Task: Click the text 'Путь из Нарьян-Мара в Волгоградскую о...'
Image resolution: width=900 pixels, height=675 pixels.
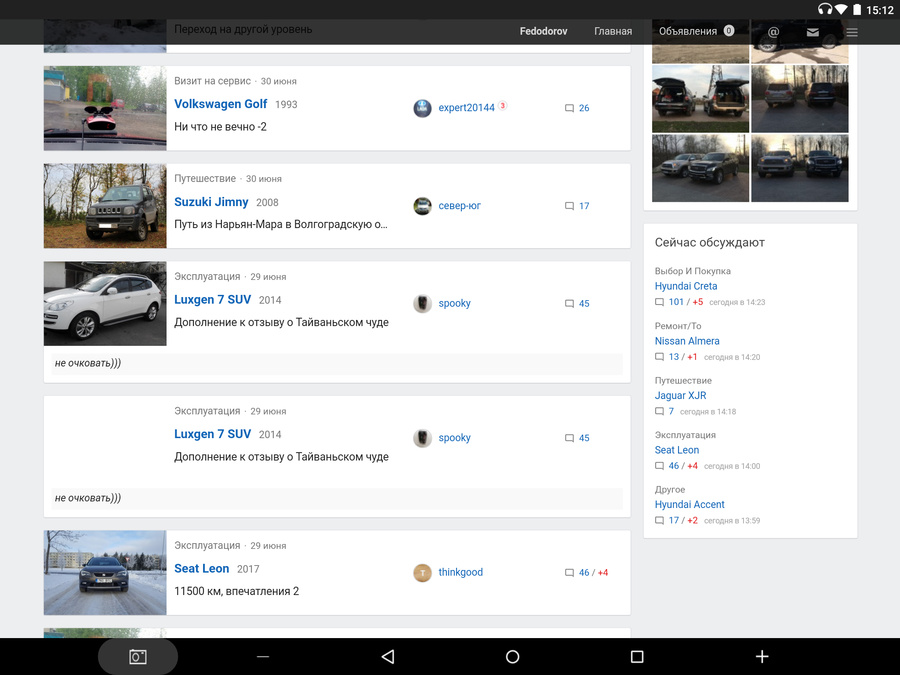Action: click(x=281, y=224)
